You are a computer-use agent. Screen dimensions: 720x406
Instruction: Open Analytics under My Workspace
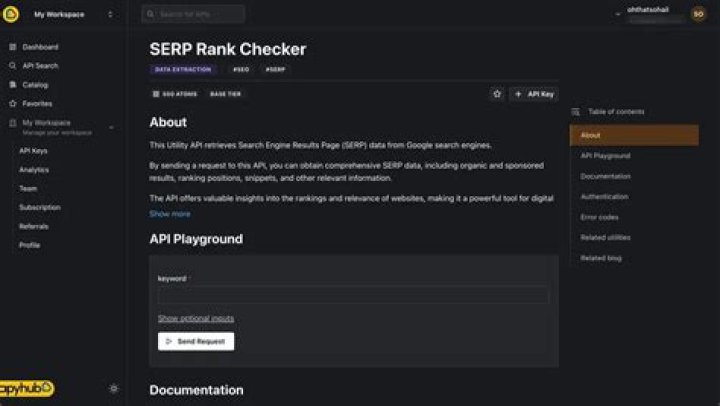(34, 169)
